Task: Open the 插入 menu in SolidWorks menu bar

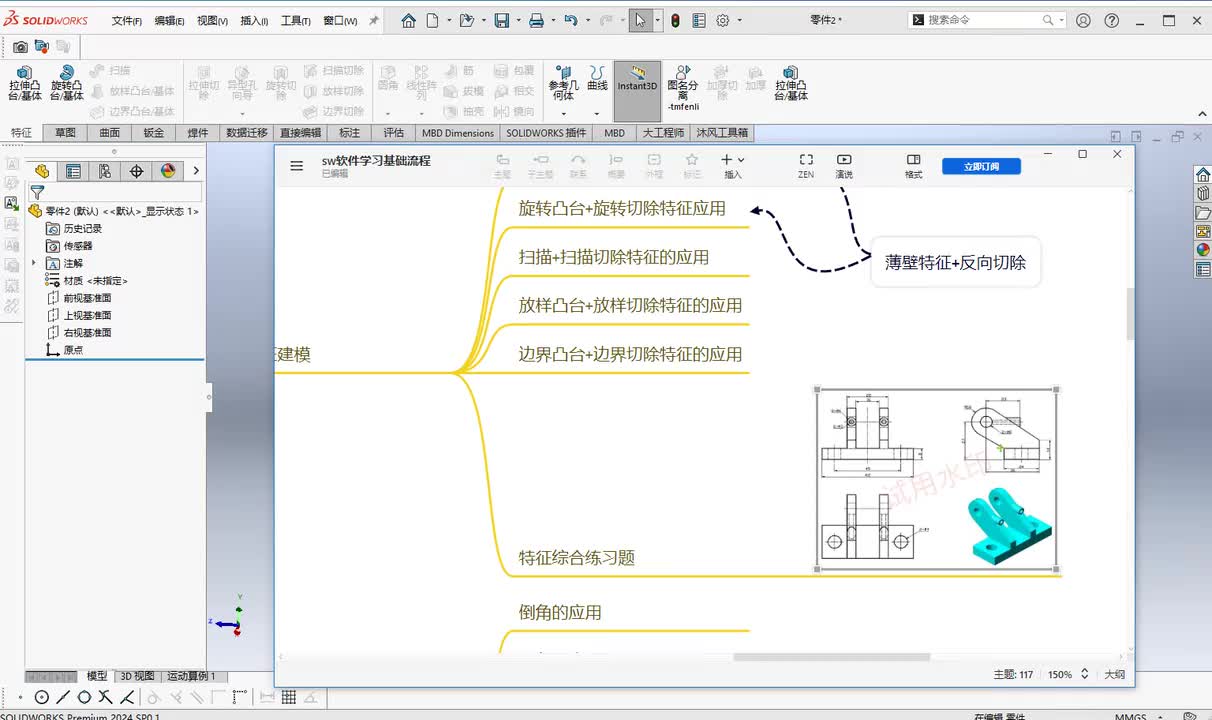Action: tap(254, 21)
